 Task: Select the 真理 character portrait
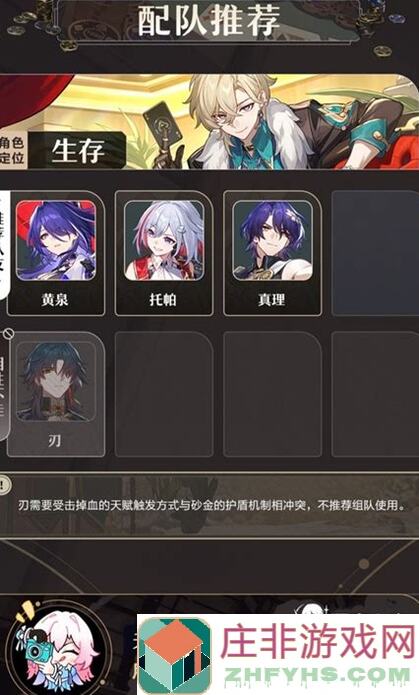272,240
